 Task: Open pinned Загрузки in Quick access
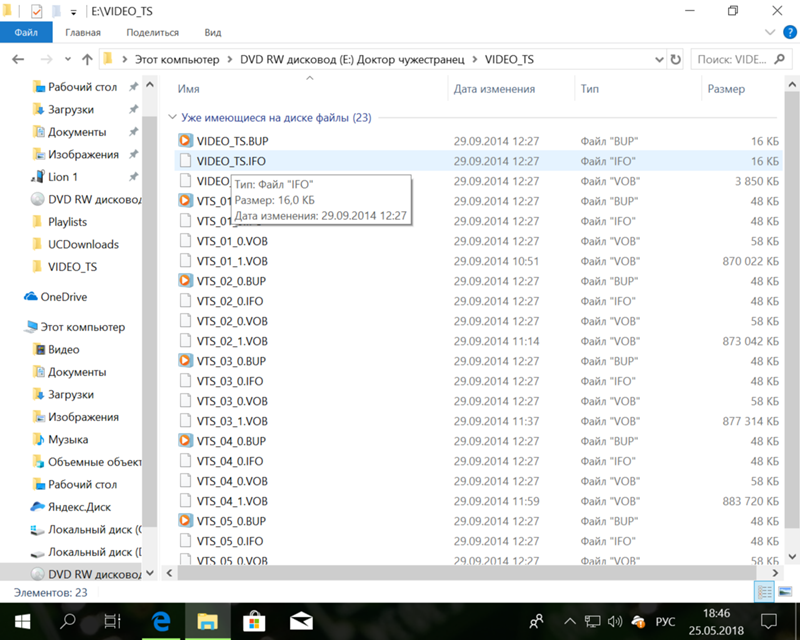pos(70,109)
